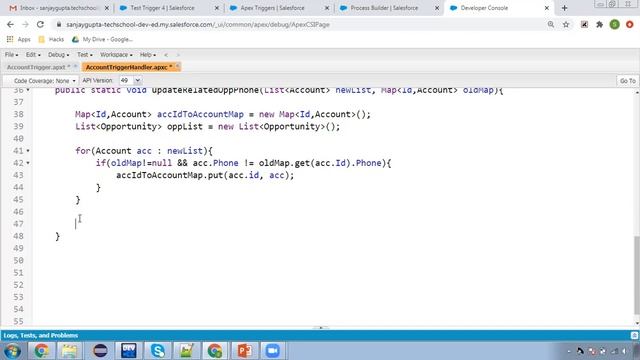Expand the Code Coverage dropdown
The width and height of the screenshot is (640, 360).
pyautogui.click(x=44, y=81)
